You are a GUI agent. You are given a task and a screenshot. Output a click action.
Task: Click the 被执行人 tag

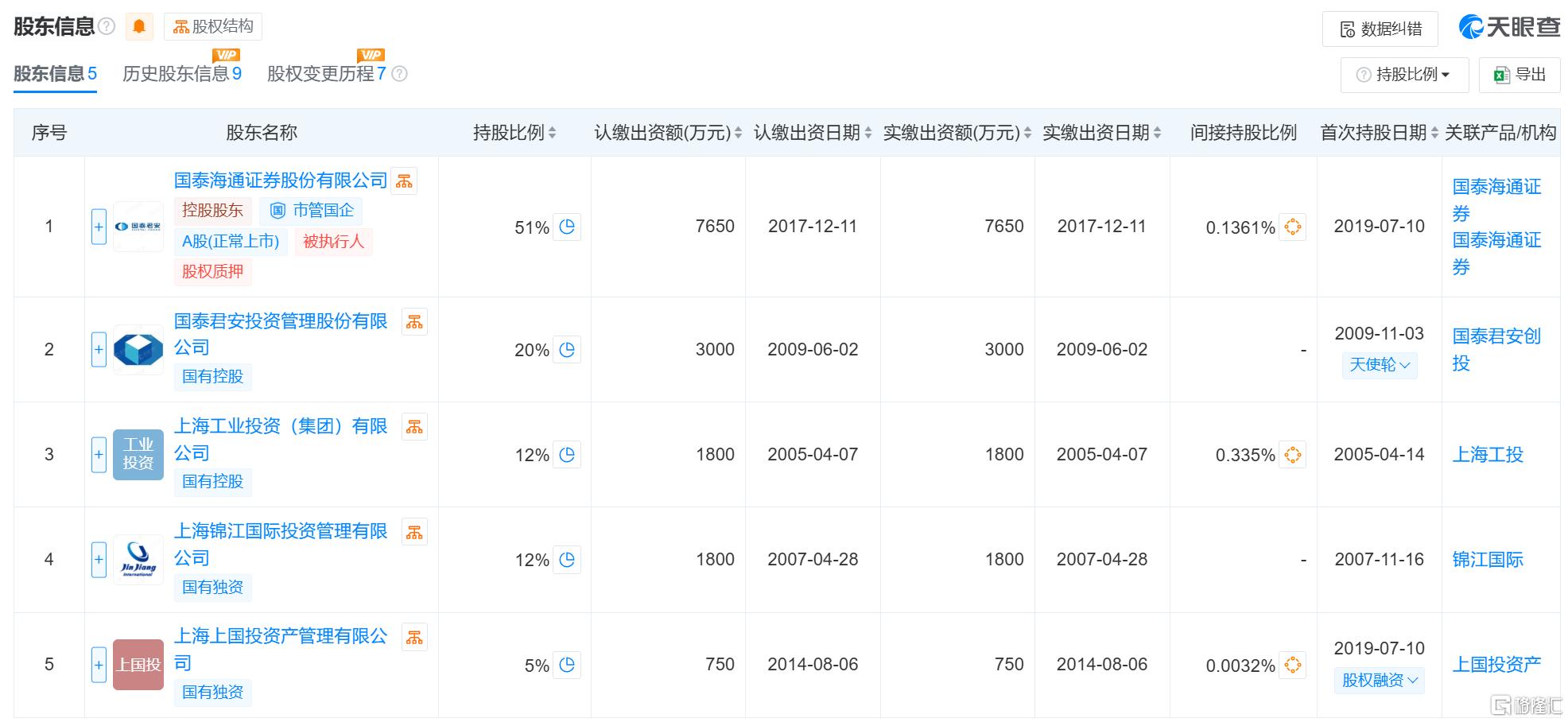pos(333,242)
